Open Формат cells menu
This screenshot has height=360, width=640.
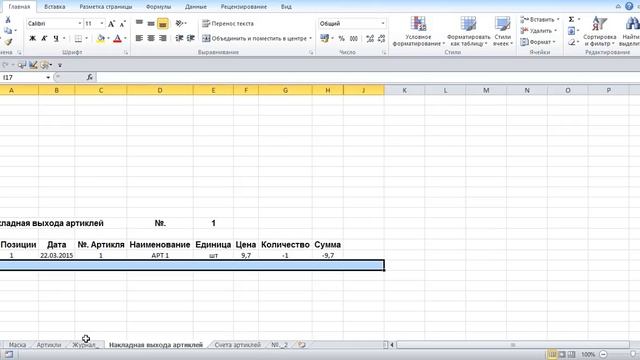pyautogui.click(x=538, y=42)
